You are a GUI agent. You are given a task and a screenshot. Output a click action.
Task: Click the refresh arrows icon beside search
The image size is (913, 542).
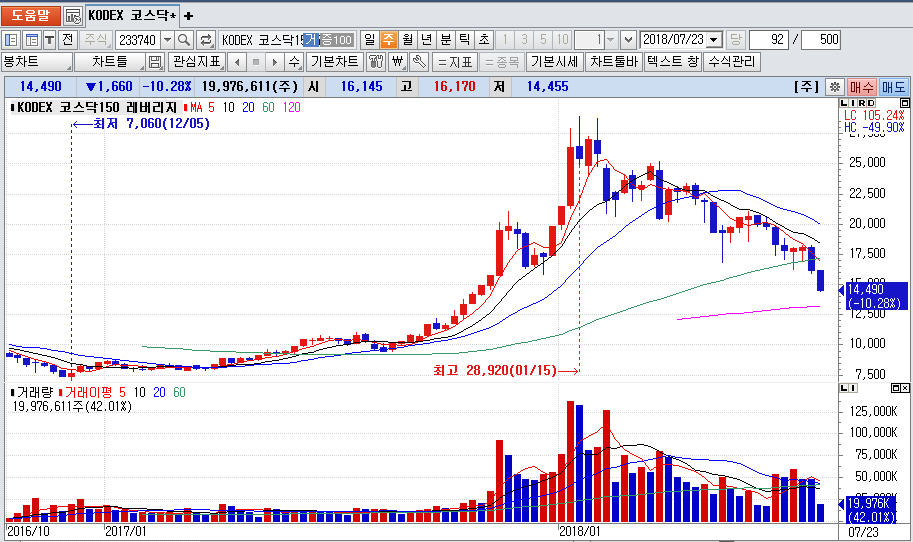[206, 40]
